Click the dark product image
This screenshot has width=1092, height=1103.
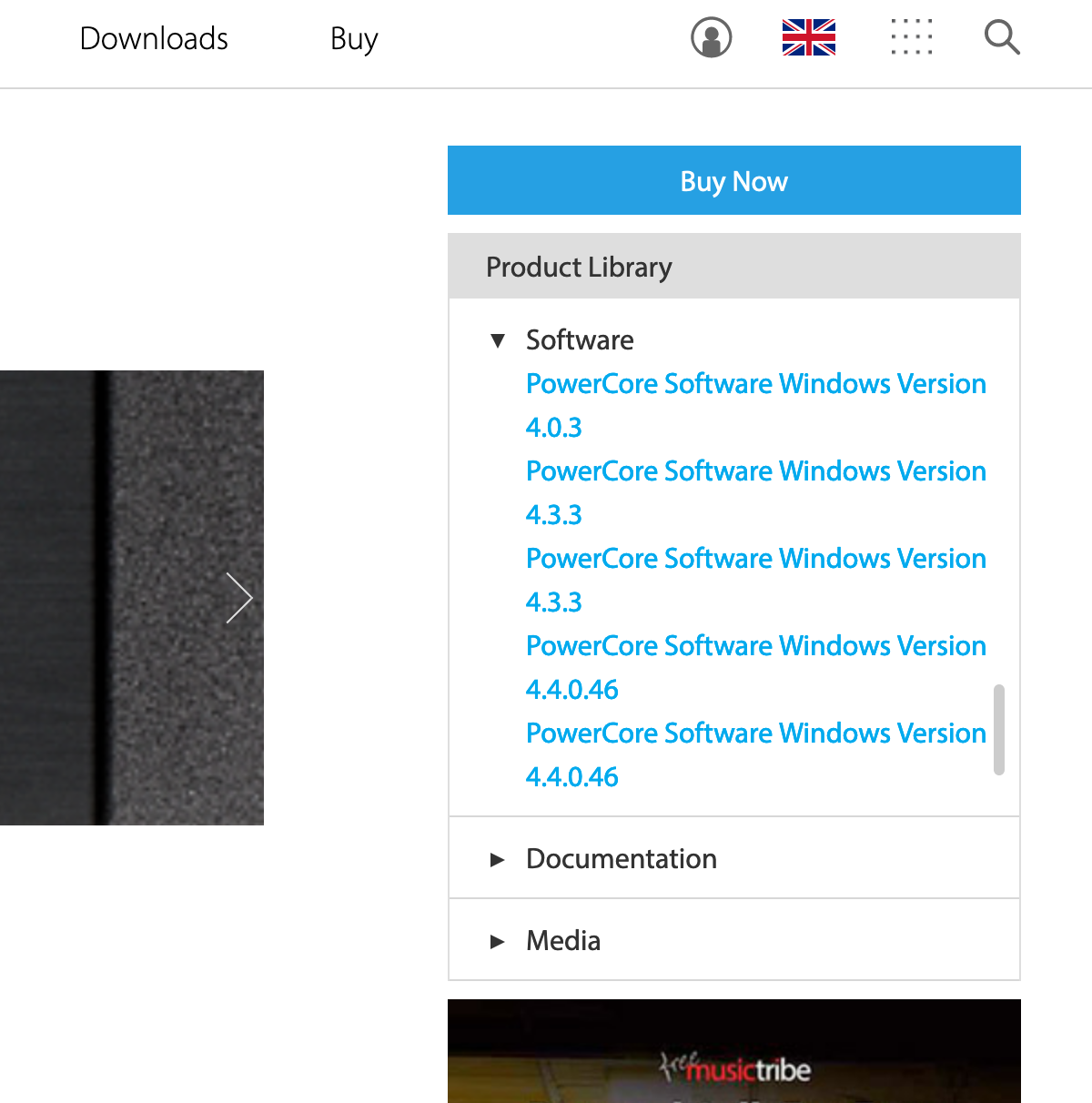click(131, 598)
